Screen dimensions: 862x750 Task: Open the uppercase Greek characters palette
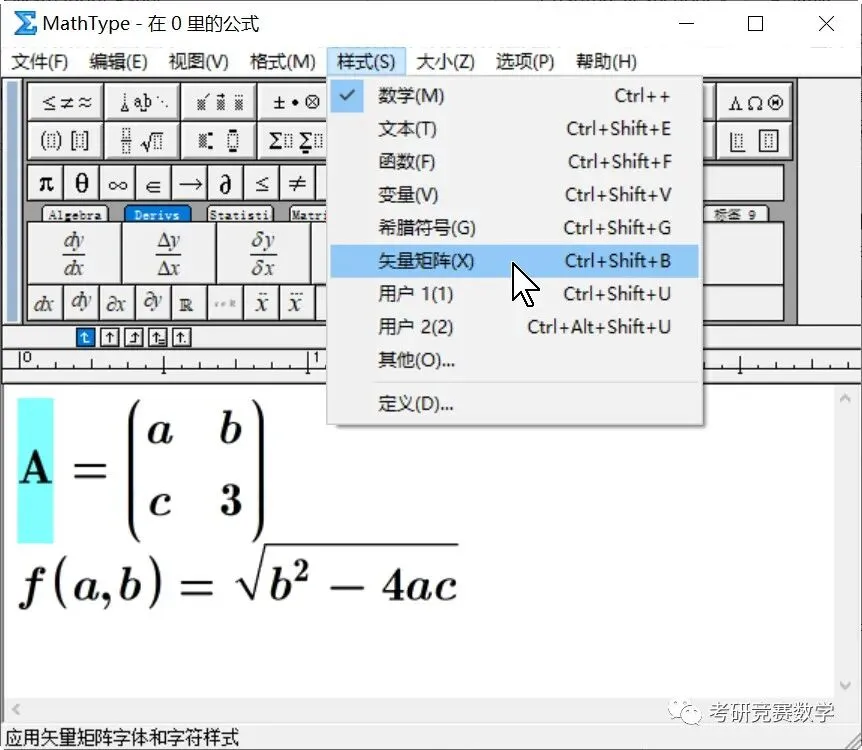(754, 102)
